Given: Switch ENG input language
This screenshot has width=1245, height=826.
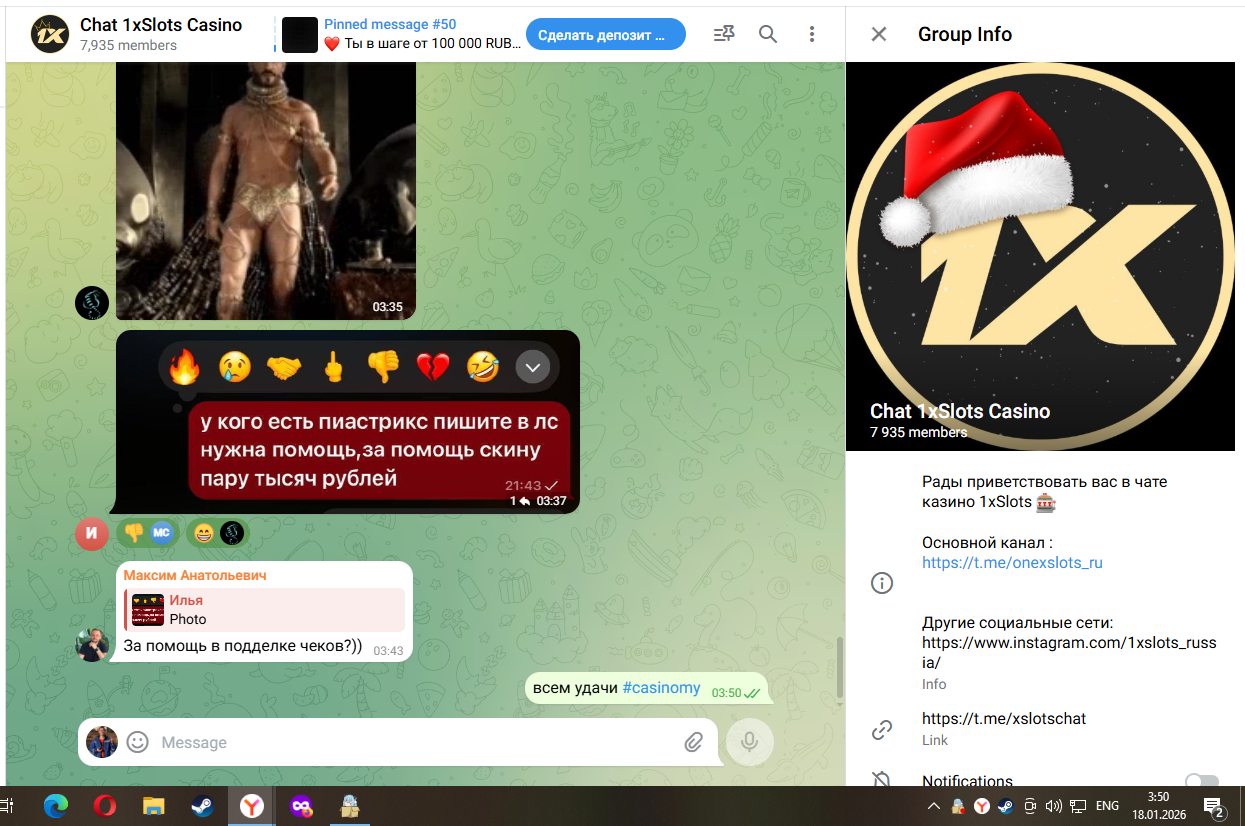Looking at the screenshot, I should 1107,806.
